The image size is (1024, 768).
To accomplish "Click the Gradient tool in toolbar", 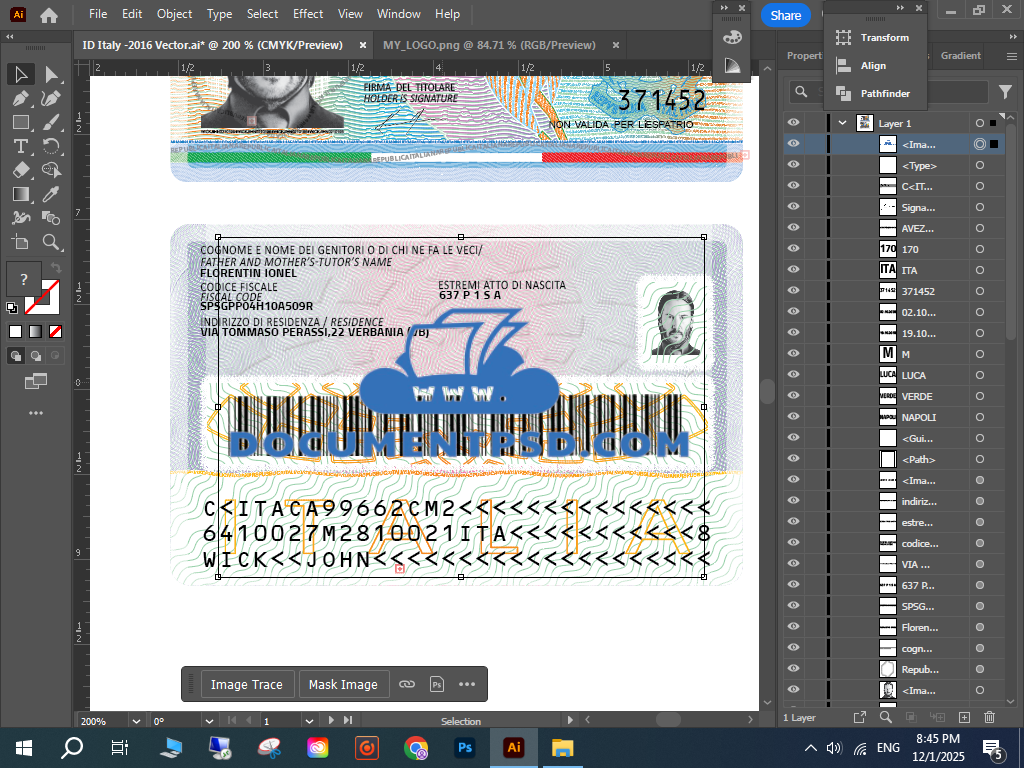I will pos(20,194).
